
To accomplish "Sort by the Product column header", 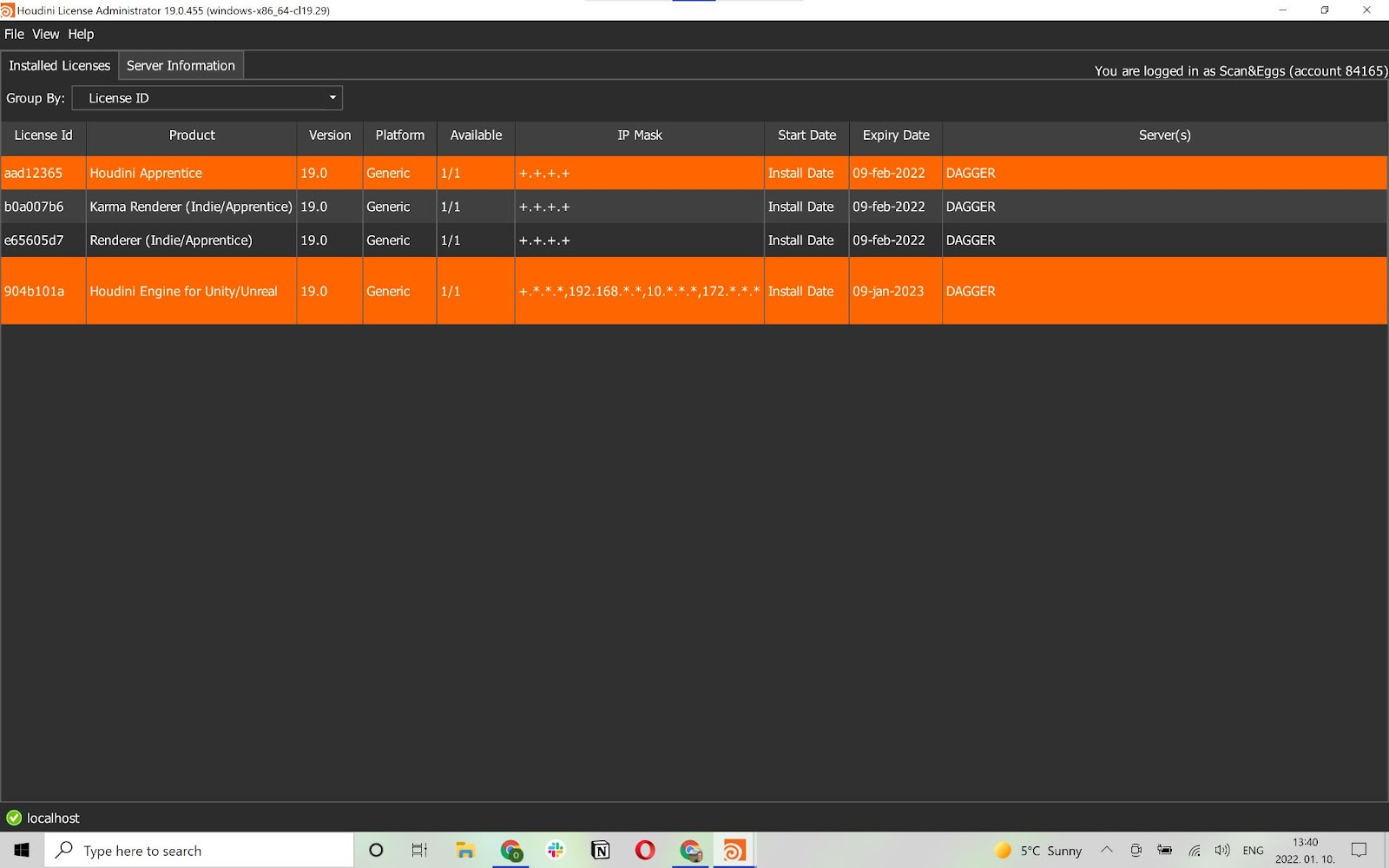I will pos(192,135).
